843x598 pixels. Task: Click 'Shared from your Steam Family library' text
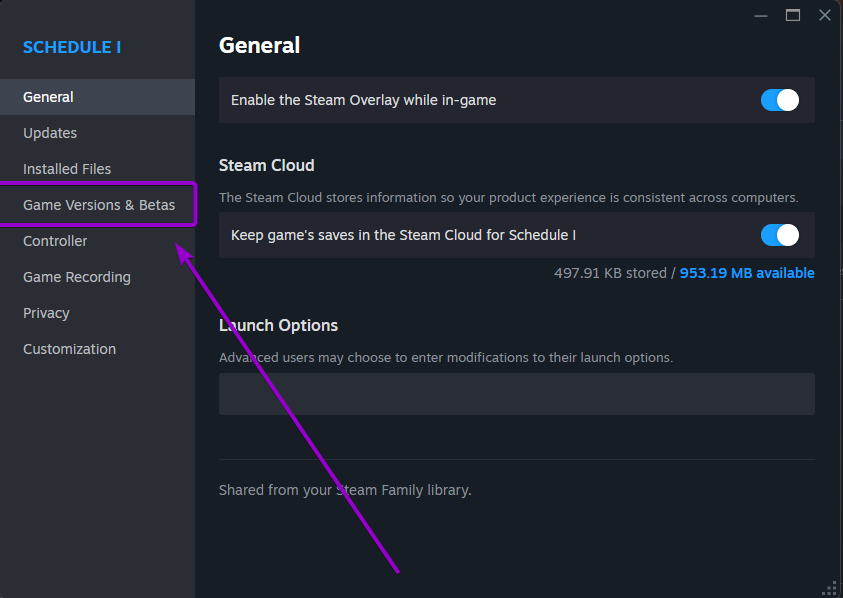345,490
